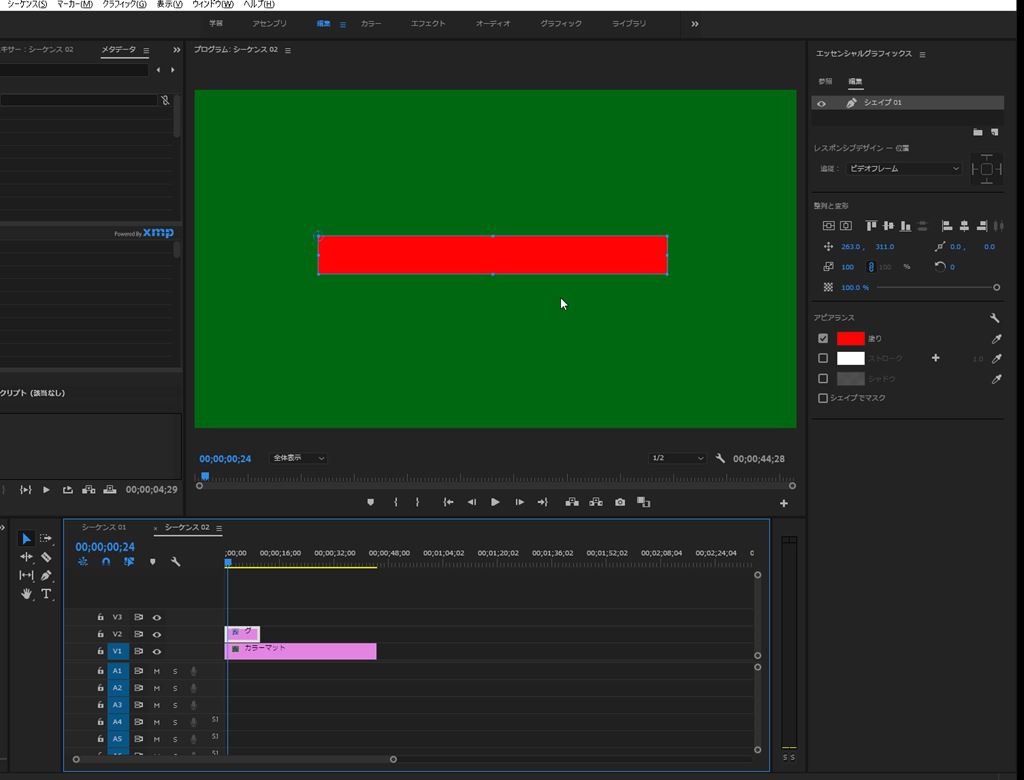Click the red fill color swatch
The width and height of the screenshot is (1024, 780).
coord(850,339)
